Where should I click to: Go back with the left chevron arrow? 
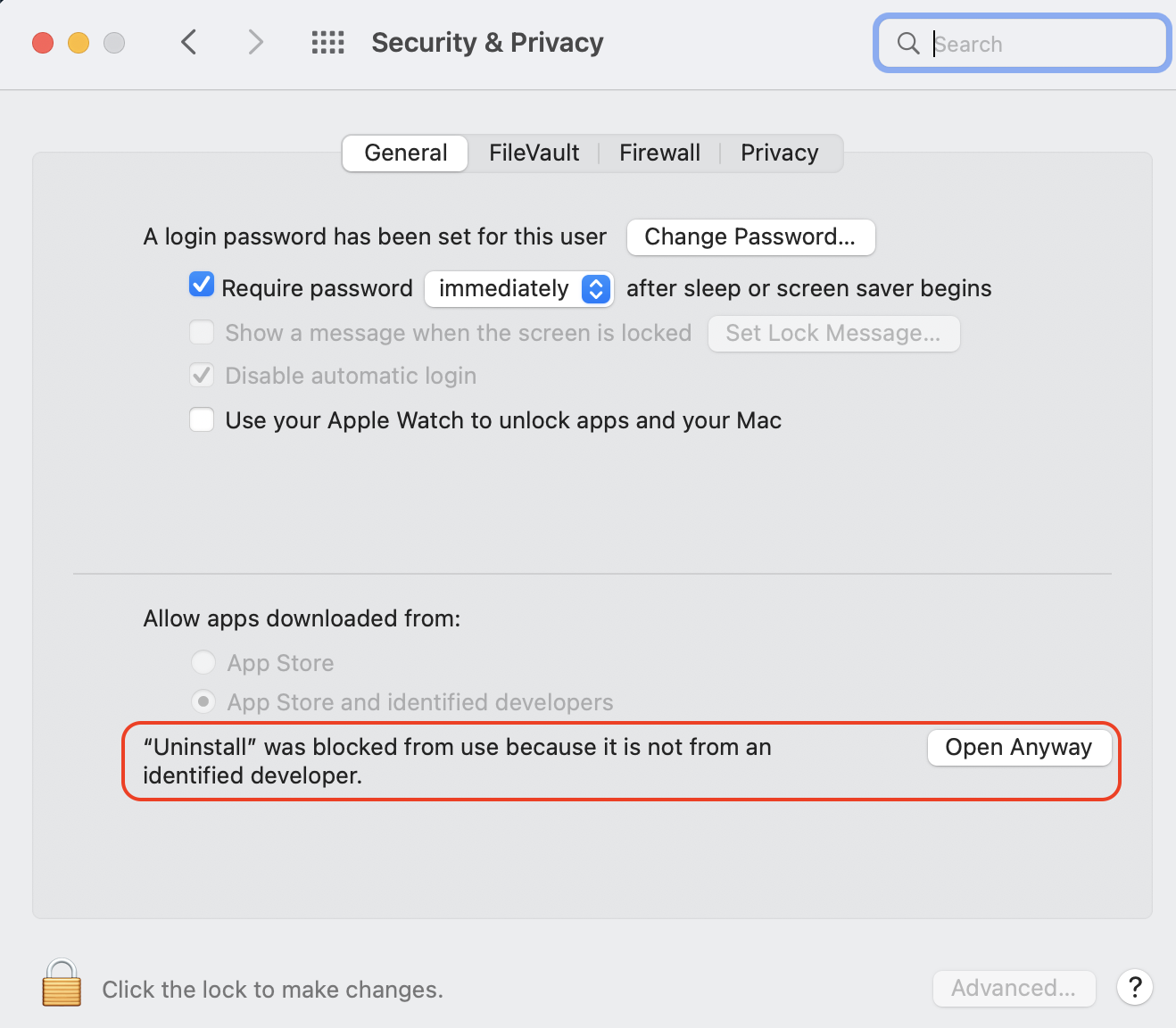point(188,42)
